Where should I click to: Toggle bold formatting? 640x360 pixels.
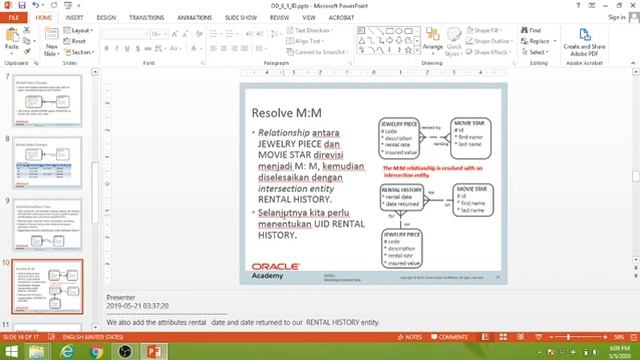(107, 49)
